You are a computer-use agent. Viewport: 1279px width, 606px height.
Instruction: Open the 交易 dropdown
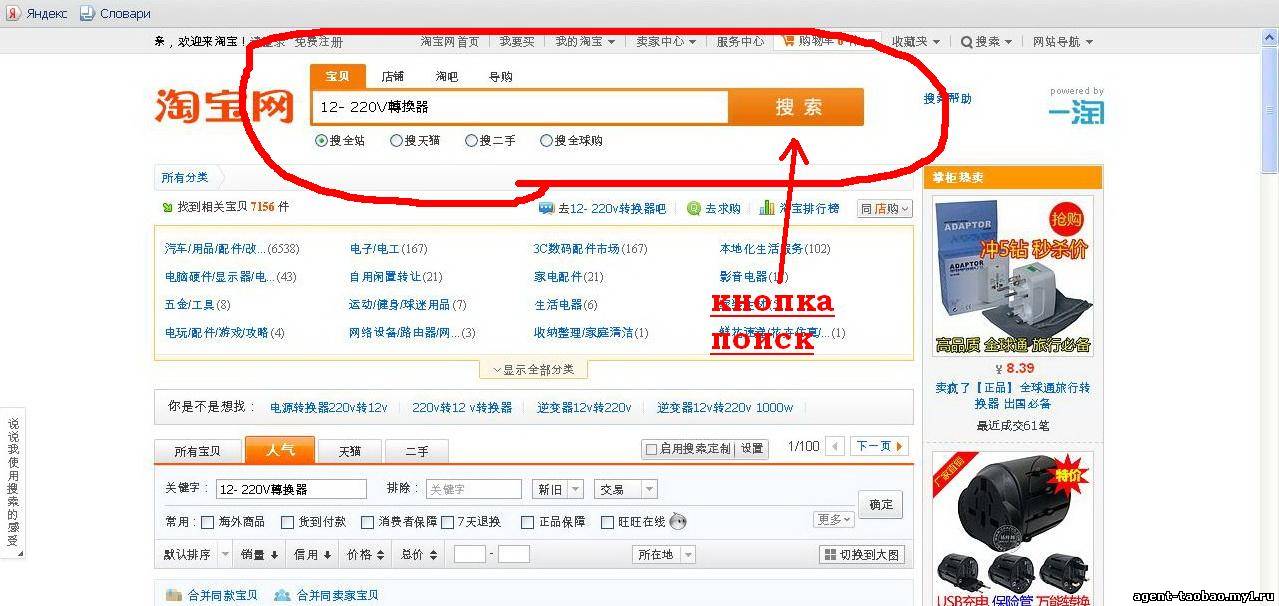(626, 489)
